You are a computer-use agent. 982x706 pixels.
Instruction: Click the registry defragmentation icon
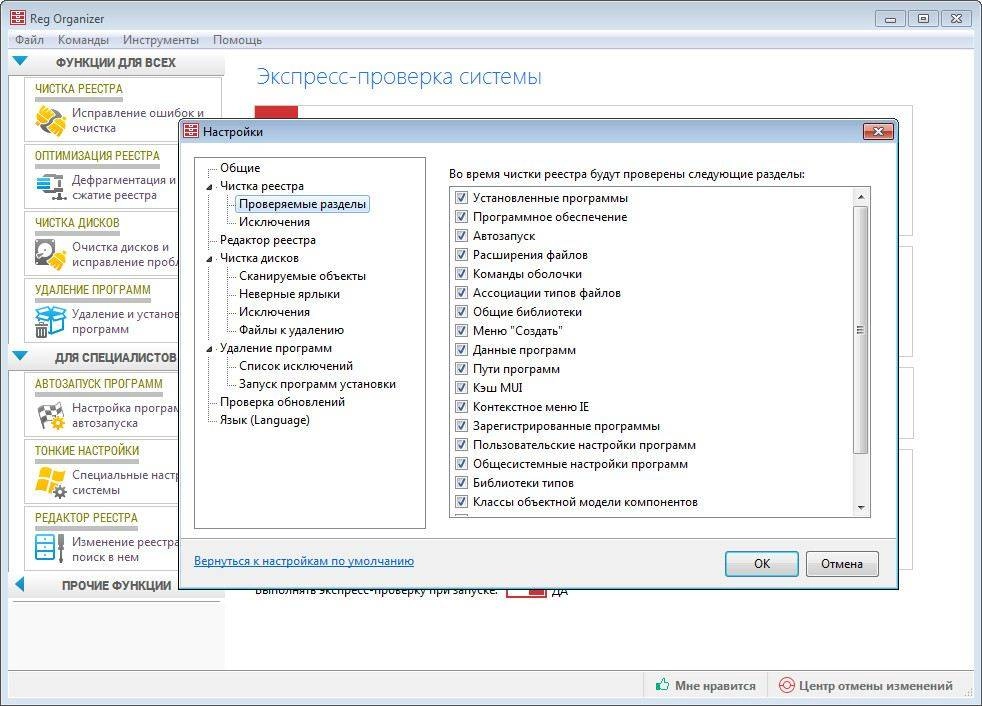point(51,187)
